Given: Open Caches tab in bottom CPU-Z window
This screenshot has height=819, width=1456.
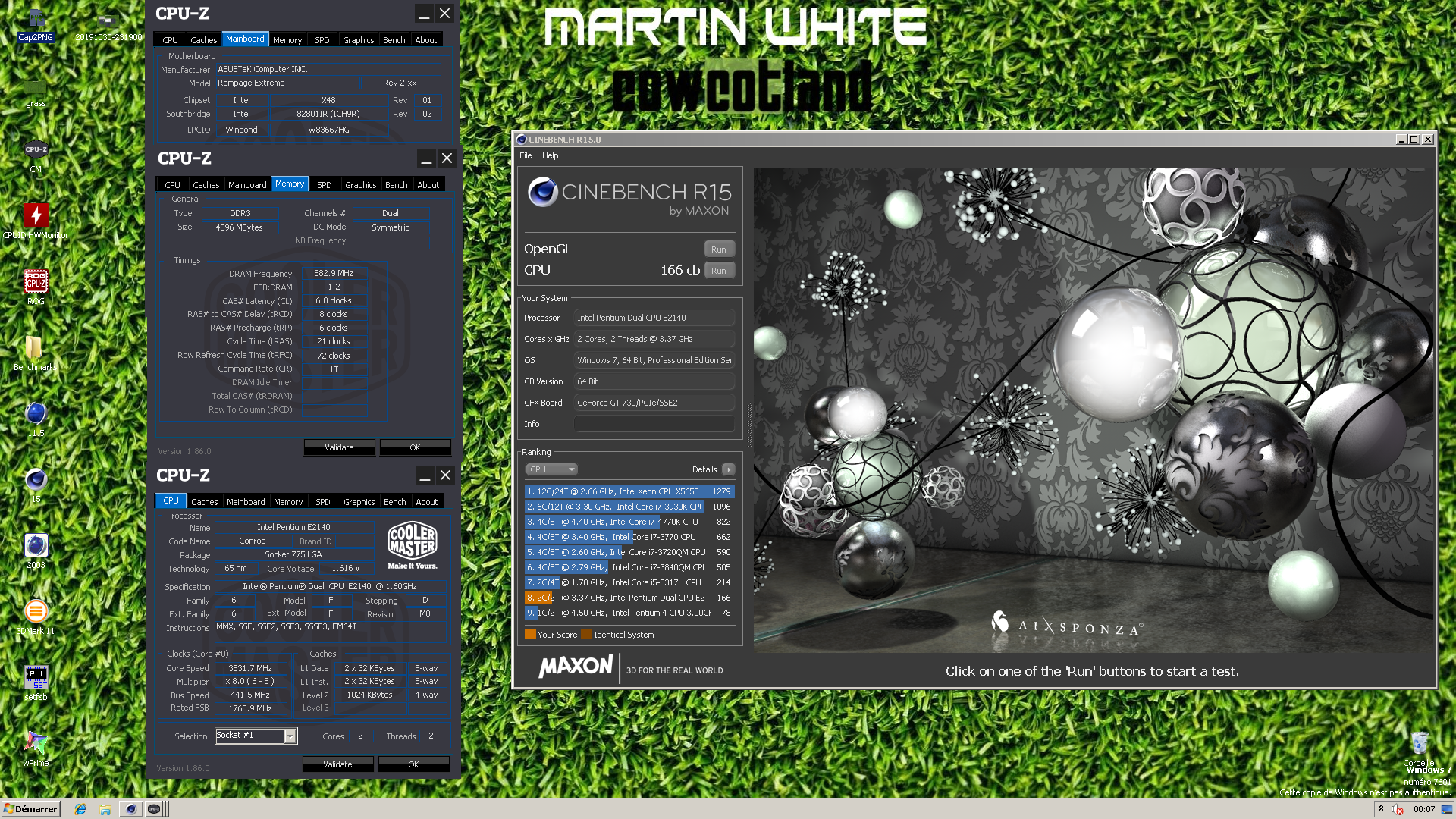Looking at the screenshot, I should coord(204,502).
